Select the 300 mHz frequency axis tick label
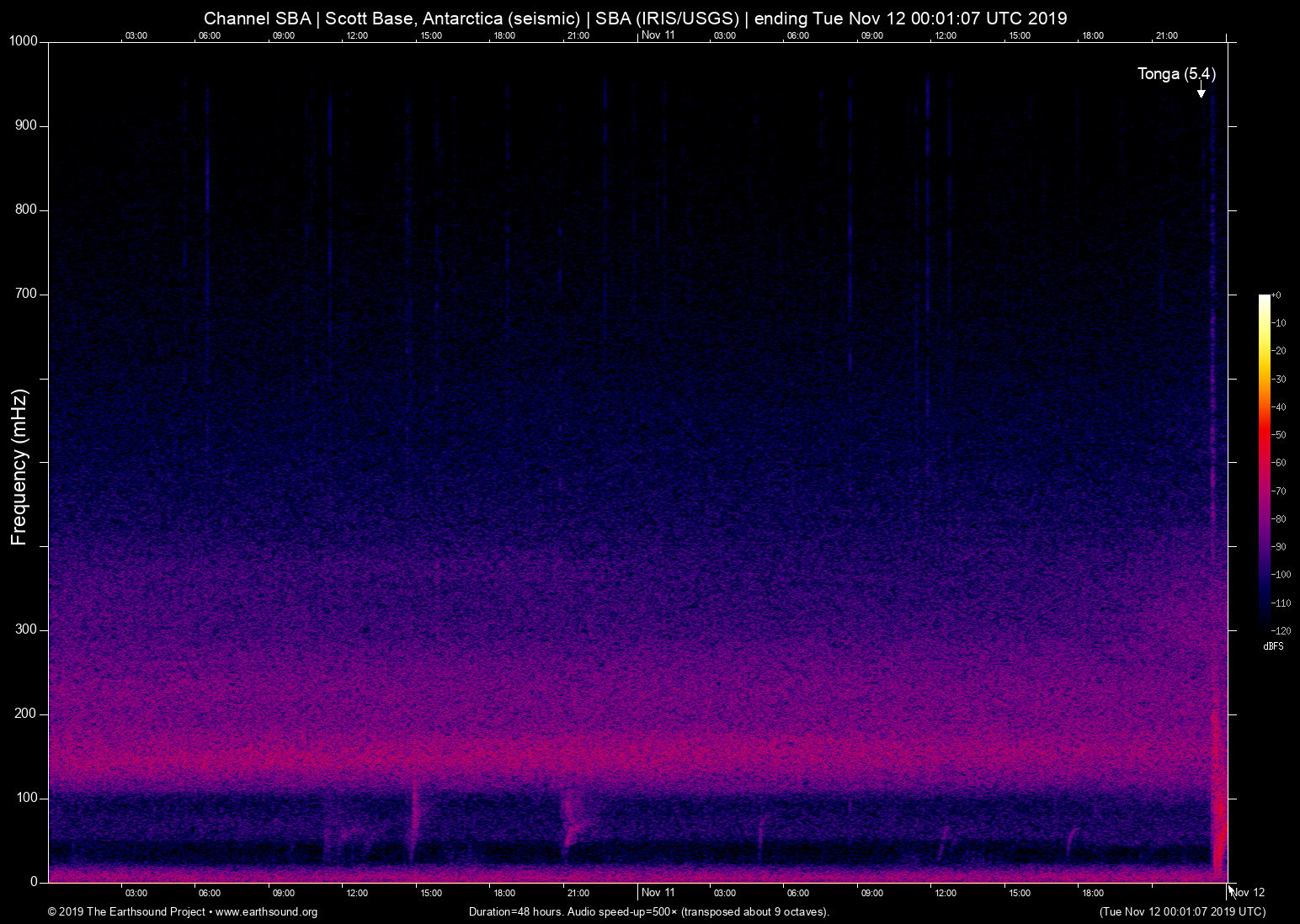1300x924 pixels. coord(26,629)
